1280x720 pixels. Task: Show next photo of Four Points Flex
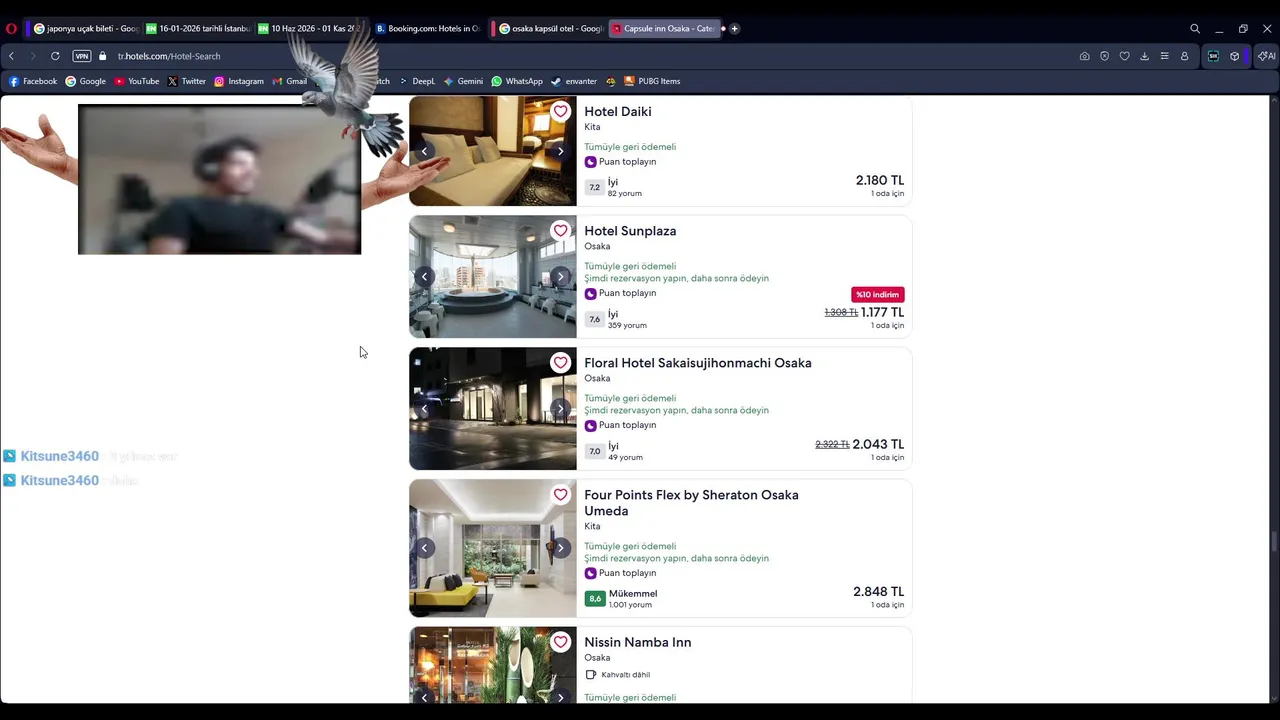coord(560,547)
